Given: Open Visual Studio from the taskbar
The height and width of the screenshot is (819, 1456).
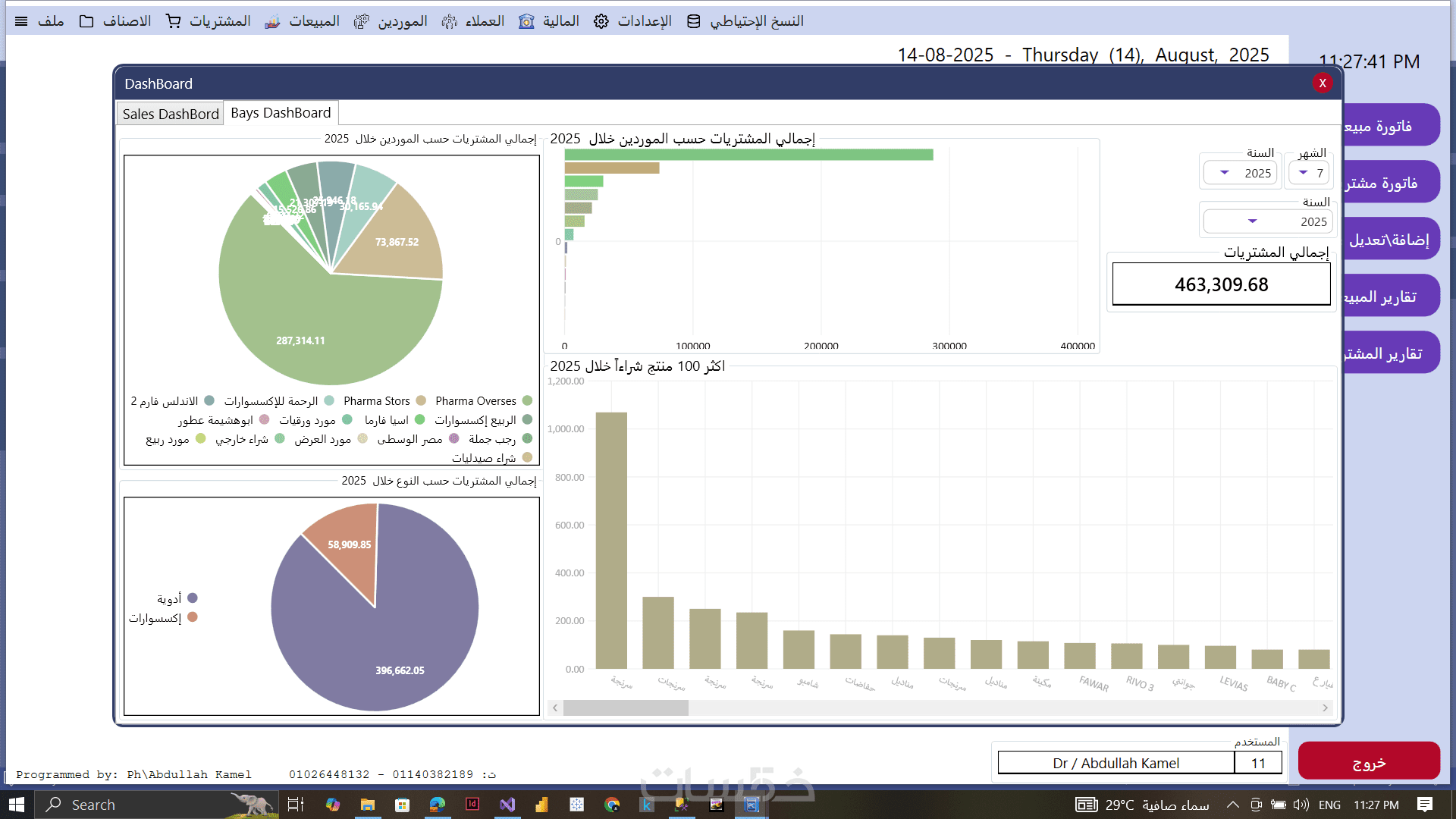Looking at the screenshot, I should [x=507, y=805].
